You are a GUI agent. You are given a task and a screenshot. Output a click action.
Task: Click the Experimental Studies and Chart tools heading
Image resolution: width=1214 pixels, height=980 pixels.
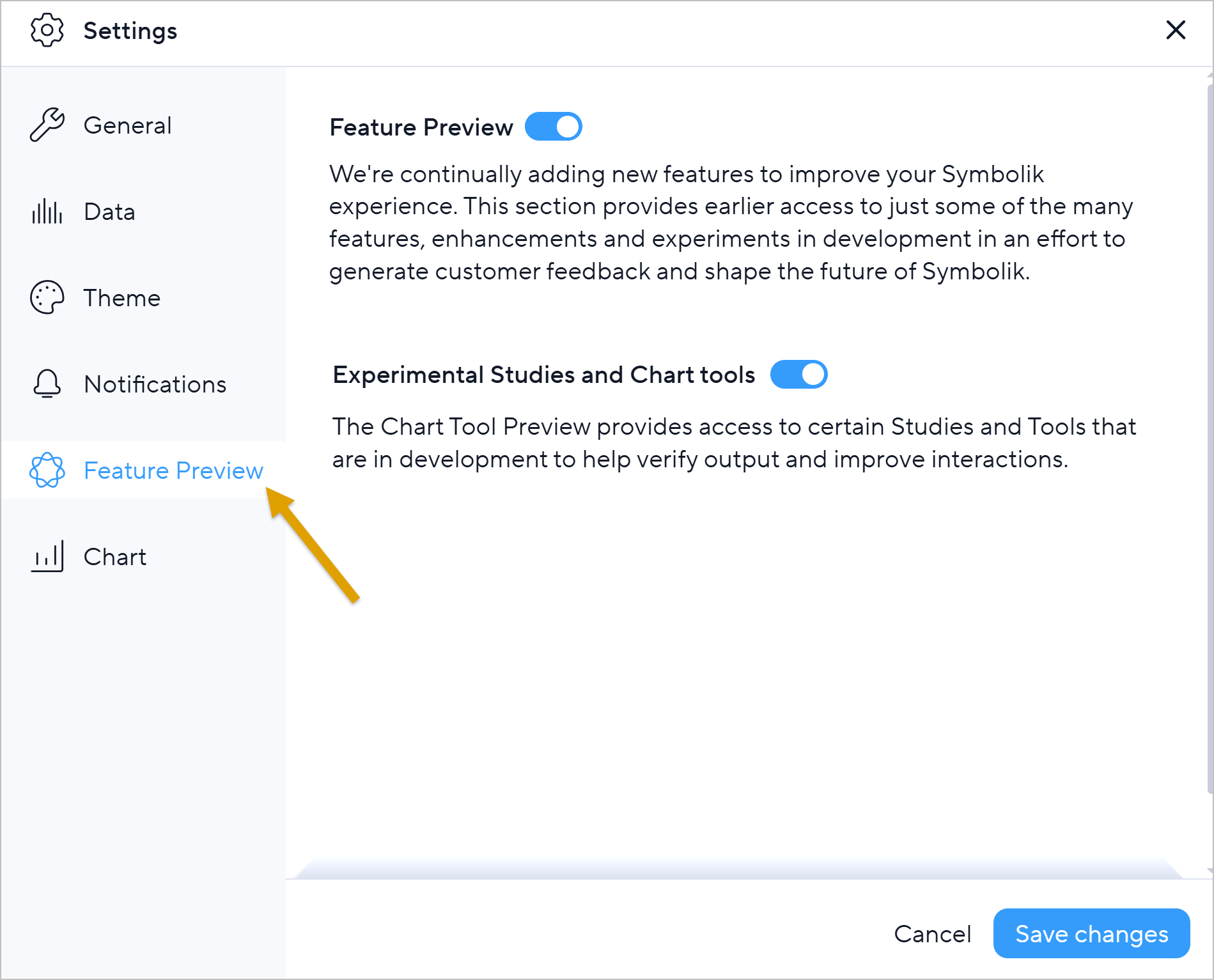click(543, 375)
